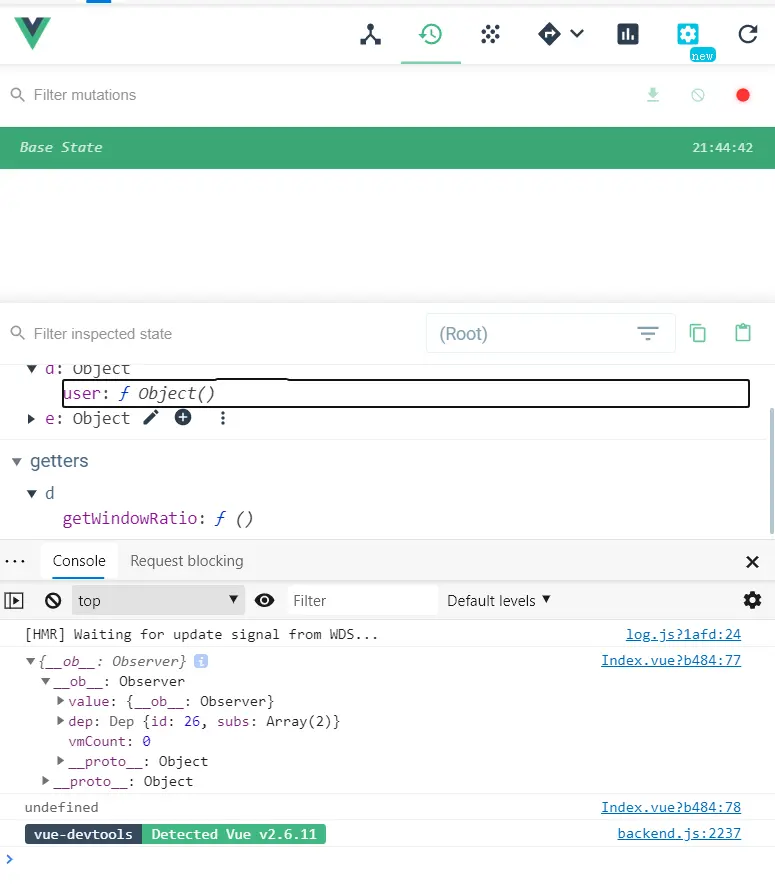Switch to the Request blocking tab
Screen dimensions: 775x895
point(186,561)
